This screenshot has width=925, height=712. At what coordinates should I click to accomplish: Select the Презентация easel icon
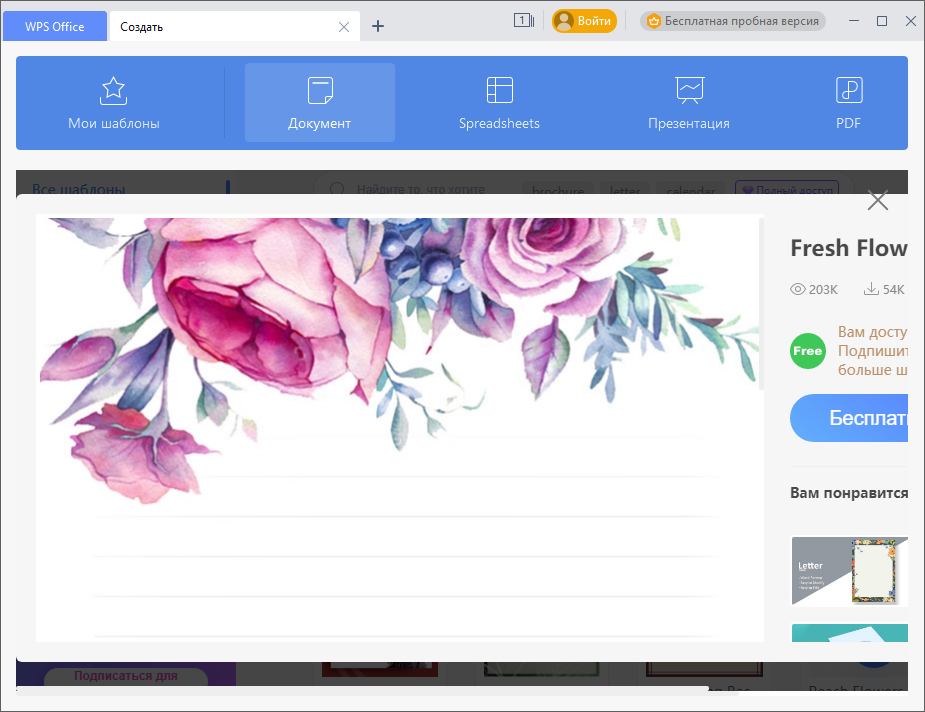point(689,91)
